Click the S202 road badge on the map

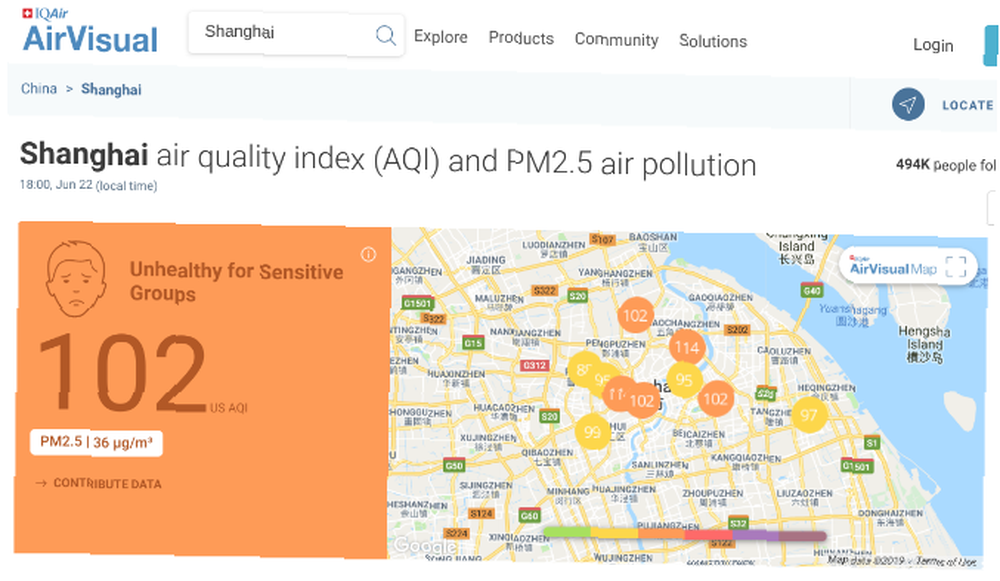(737, 330)
